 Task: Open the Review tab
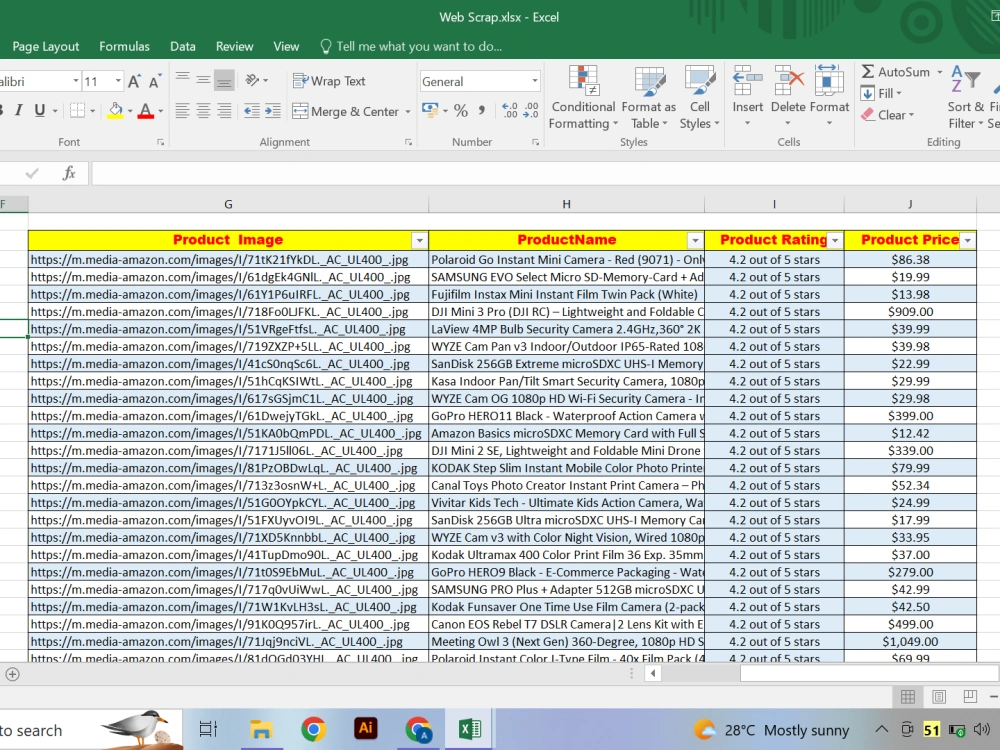click(234, 46)
